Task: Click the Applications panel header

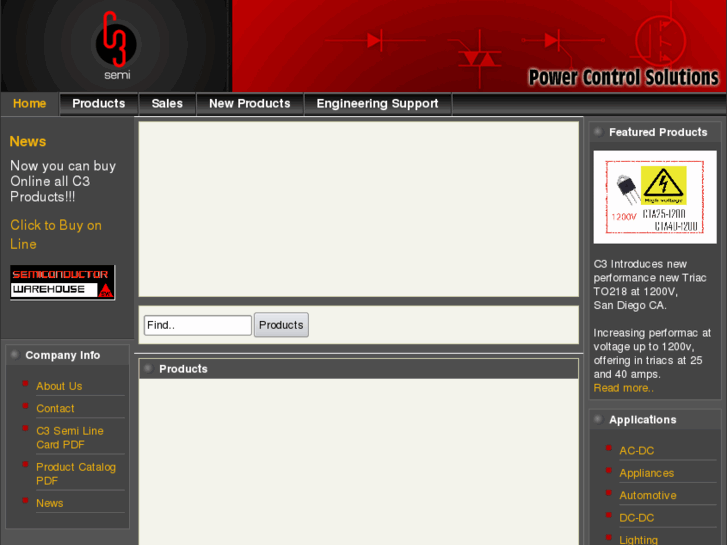Action: click(x=655, y=420)
